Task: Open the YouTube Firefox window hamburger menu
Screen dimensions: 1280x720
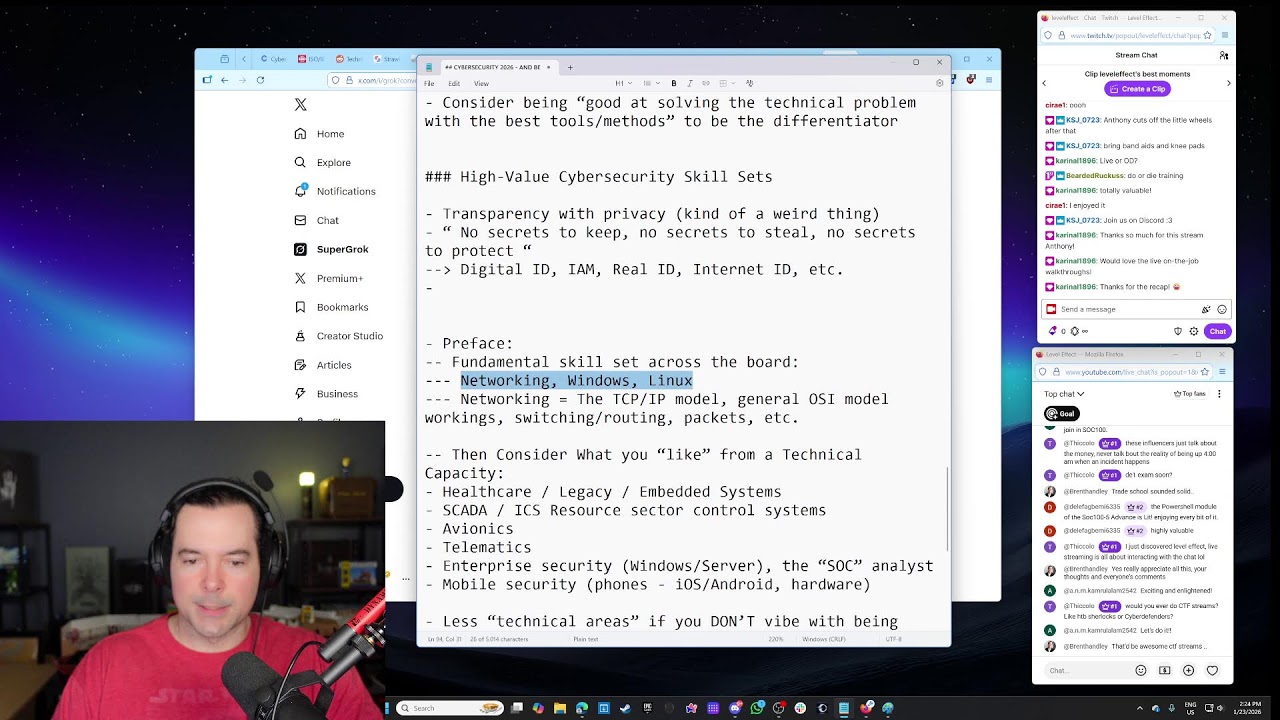Action: pos(1222,372)
